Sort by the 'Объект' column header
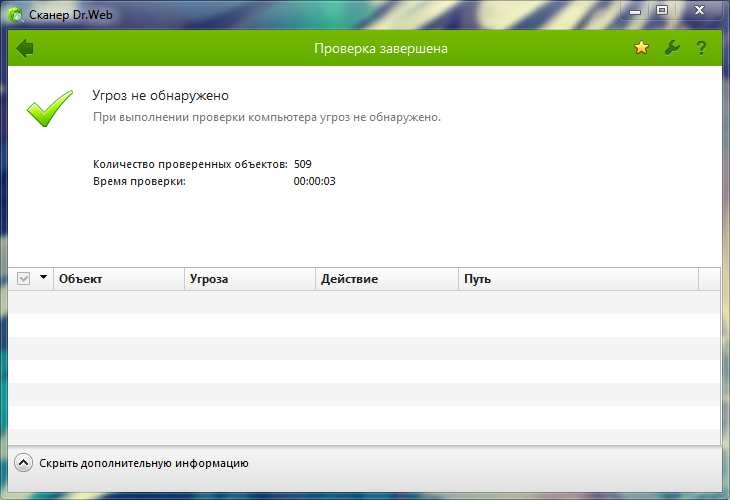The image size is (730, 500). pos(119,279)
